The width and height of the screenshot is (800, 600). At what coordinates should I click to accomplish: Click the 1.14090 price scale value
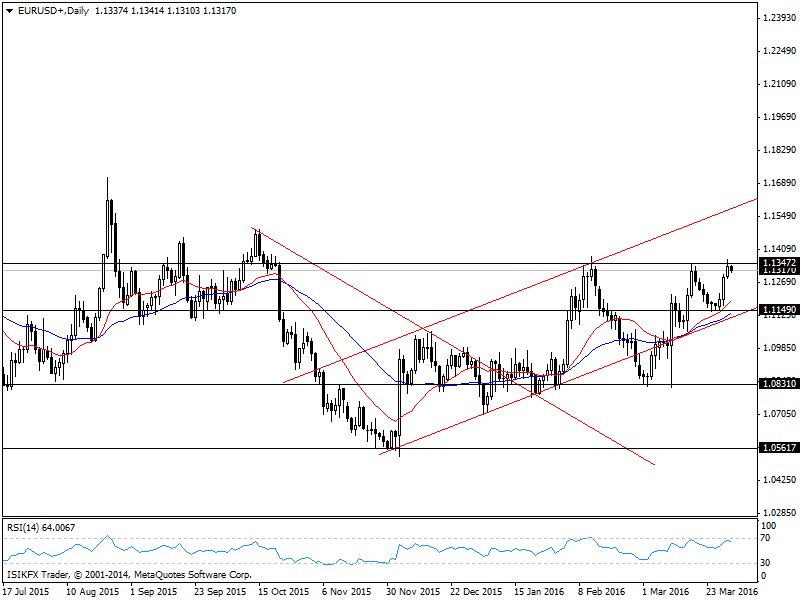click(x=779, y=249)
